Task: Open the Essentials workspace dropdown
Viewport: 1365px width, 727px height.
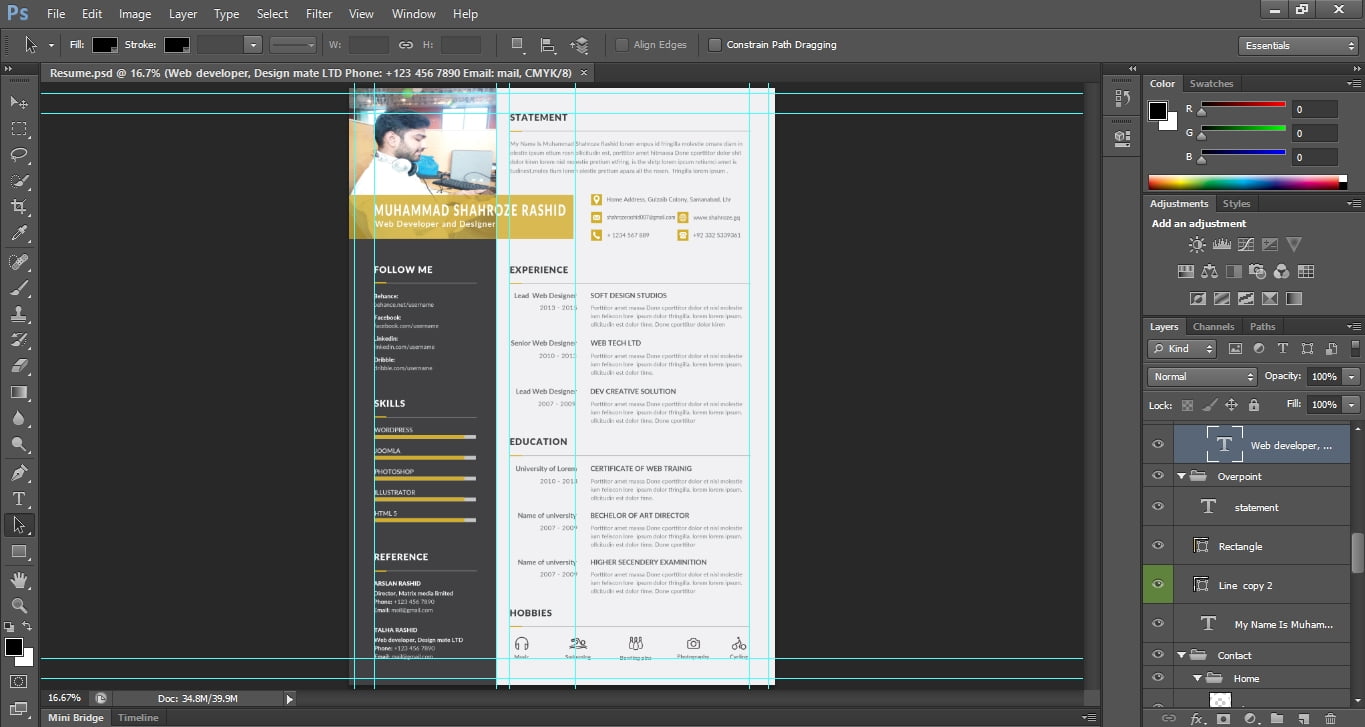Action: click(1297, 46)
